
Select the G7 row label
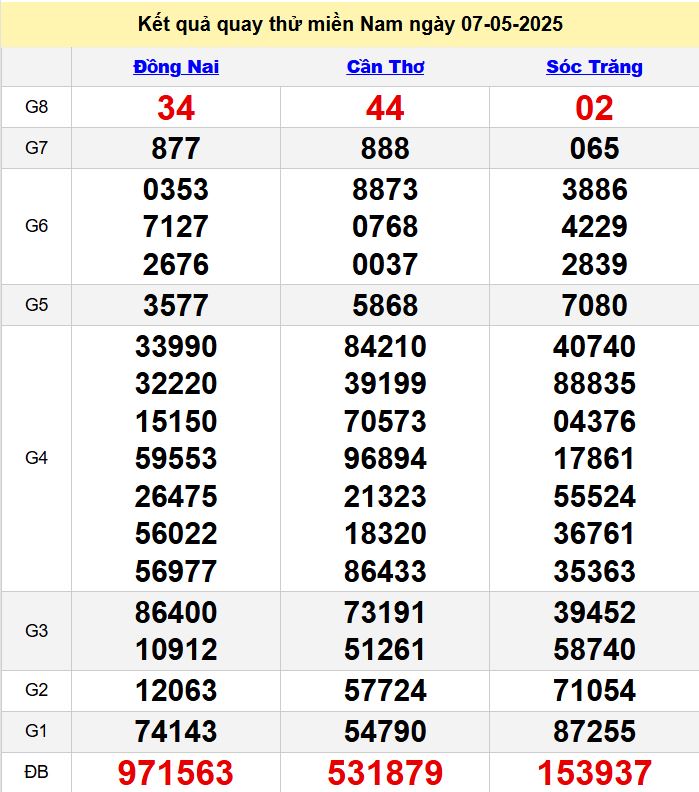(x=36, y=148)
